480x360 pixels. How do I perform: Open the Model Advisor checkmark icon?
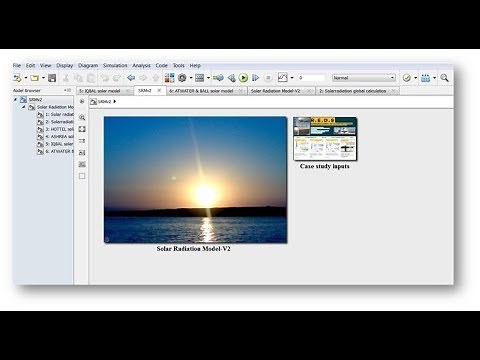tap(407, 78)
